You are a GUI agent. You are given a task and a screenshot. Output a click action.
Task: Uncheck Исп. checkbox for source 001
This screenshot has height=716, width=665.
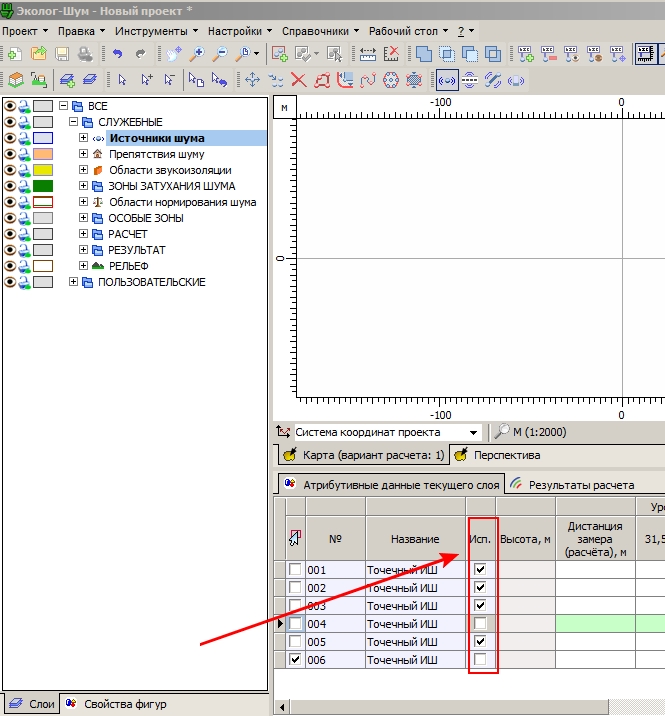point(481,569)
